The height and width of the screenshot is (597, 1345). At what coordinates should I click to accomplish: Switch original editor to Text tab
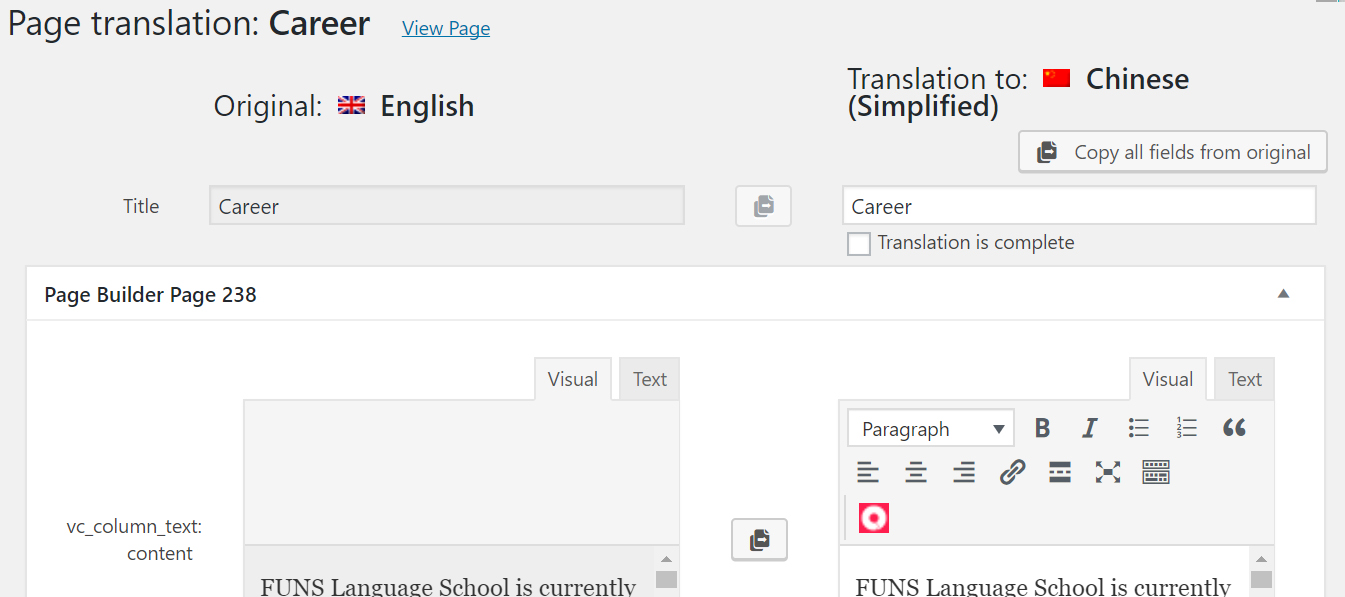649,379
